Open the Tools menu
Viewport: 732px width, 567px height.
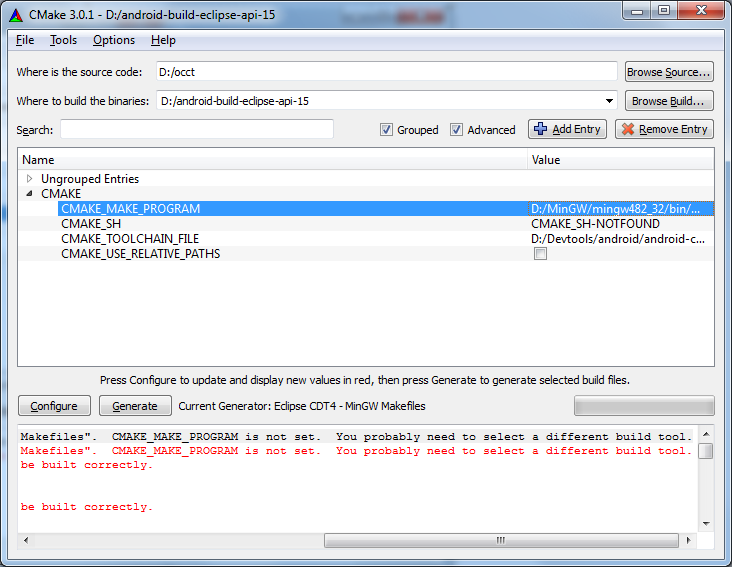(63, 40)
